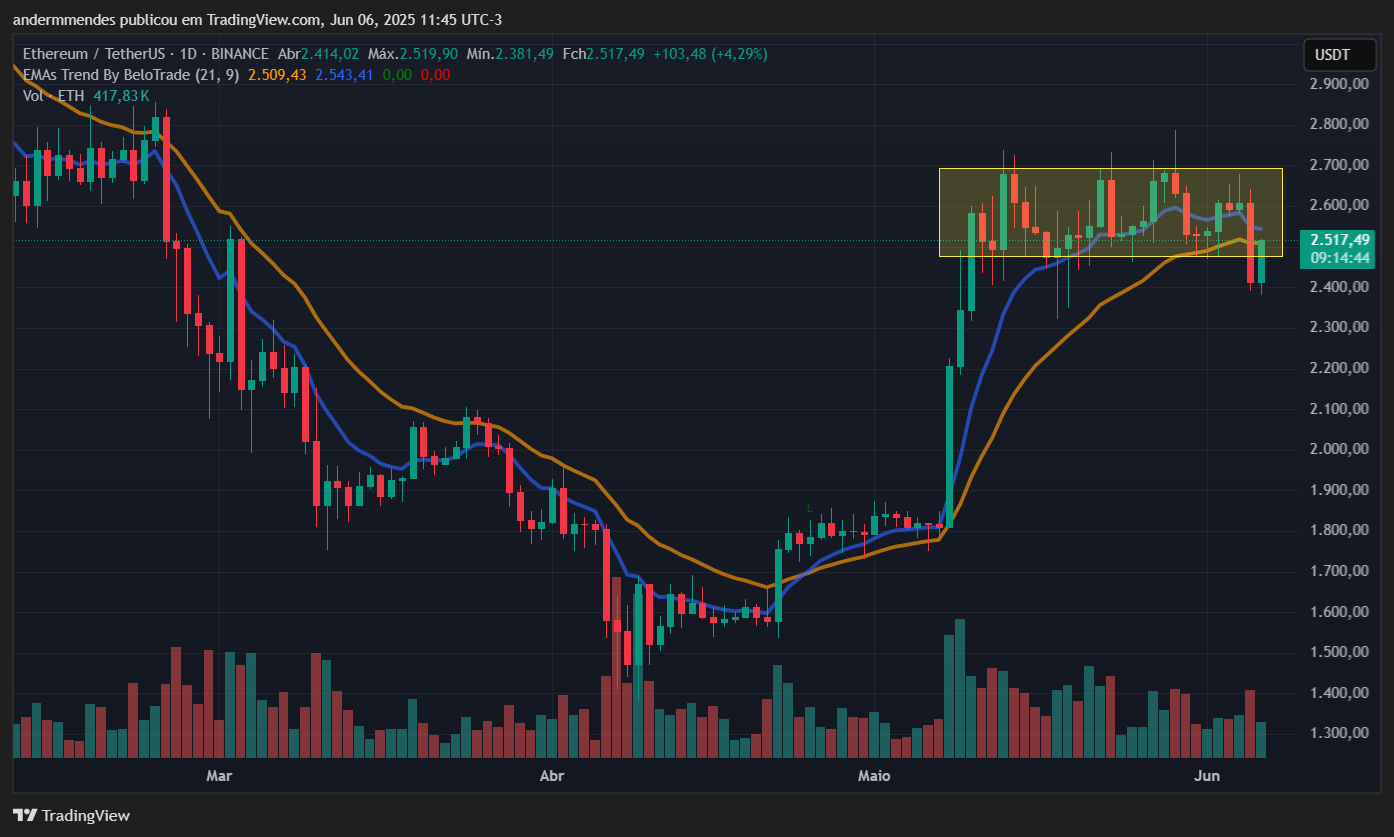This screenshot has height=837, width=1394.
Task: Click the Vol · ETH indicator label
Action: click(52, 96)
